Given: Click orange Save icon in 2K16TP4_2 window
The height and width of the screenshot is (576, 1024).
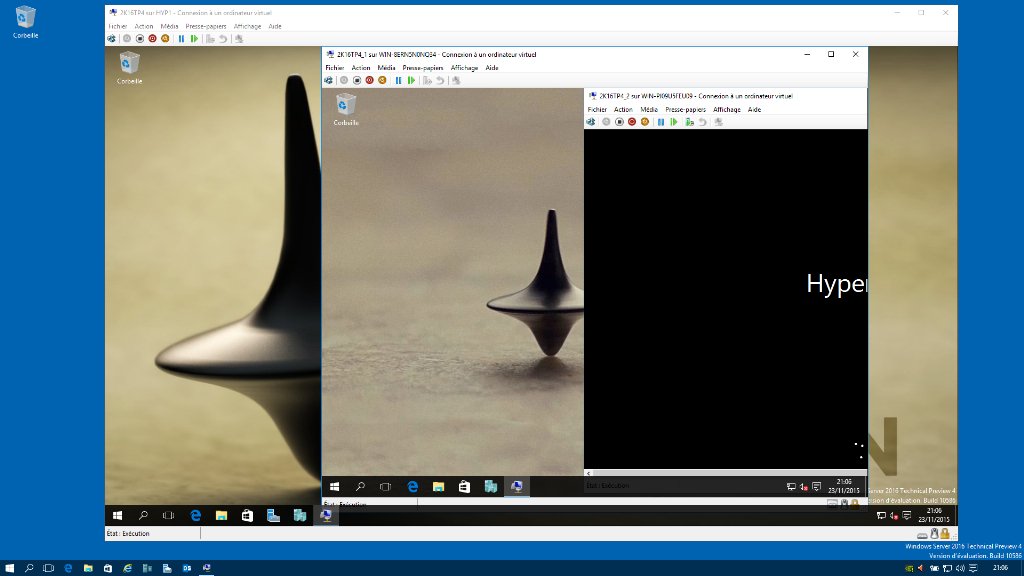Looking at the screenshot, I should [x=645, y=122].
